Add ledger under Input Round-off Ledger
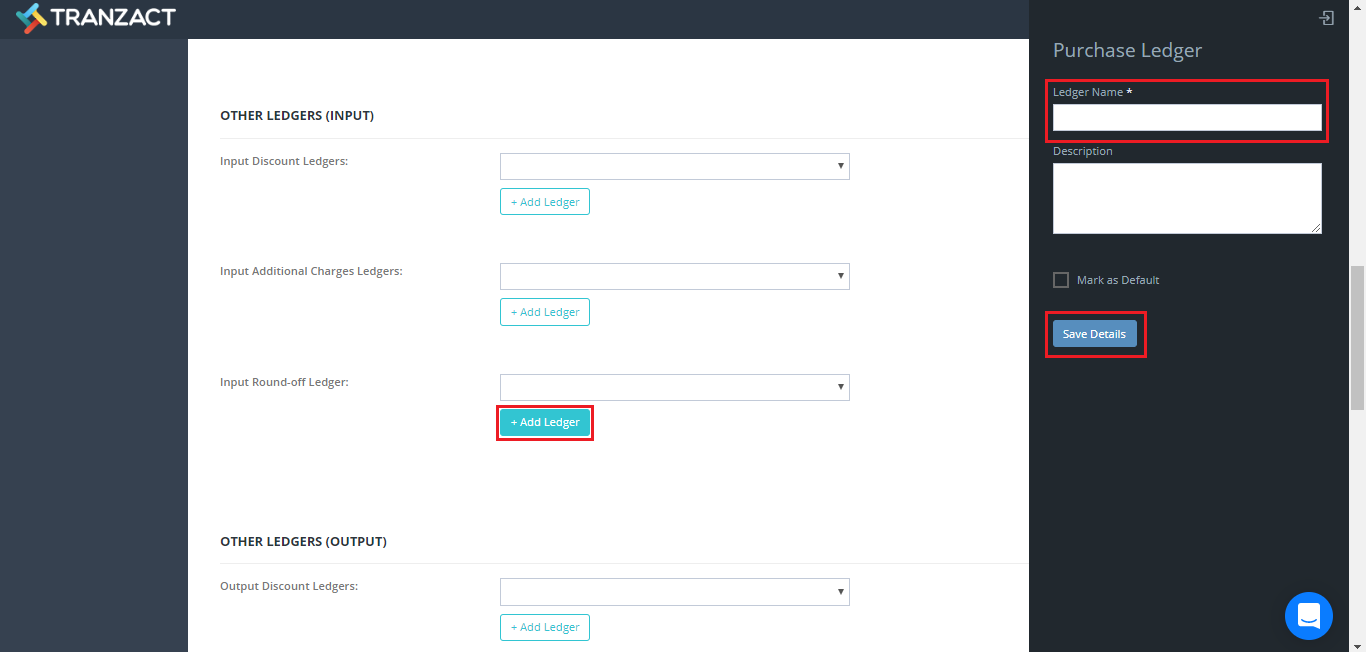The image size is (1366, 652). coord(545,422)
